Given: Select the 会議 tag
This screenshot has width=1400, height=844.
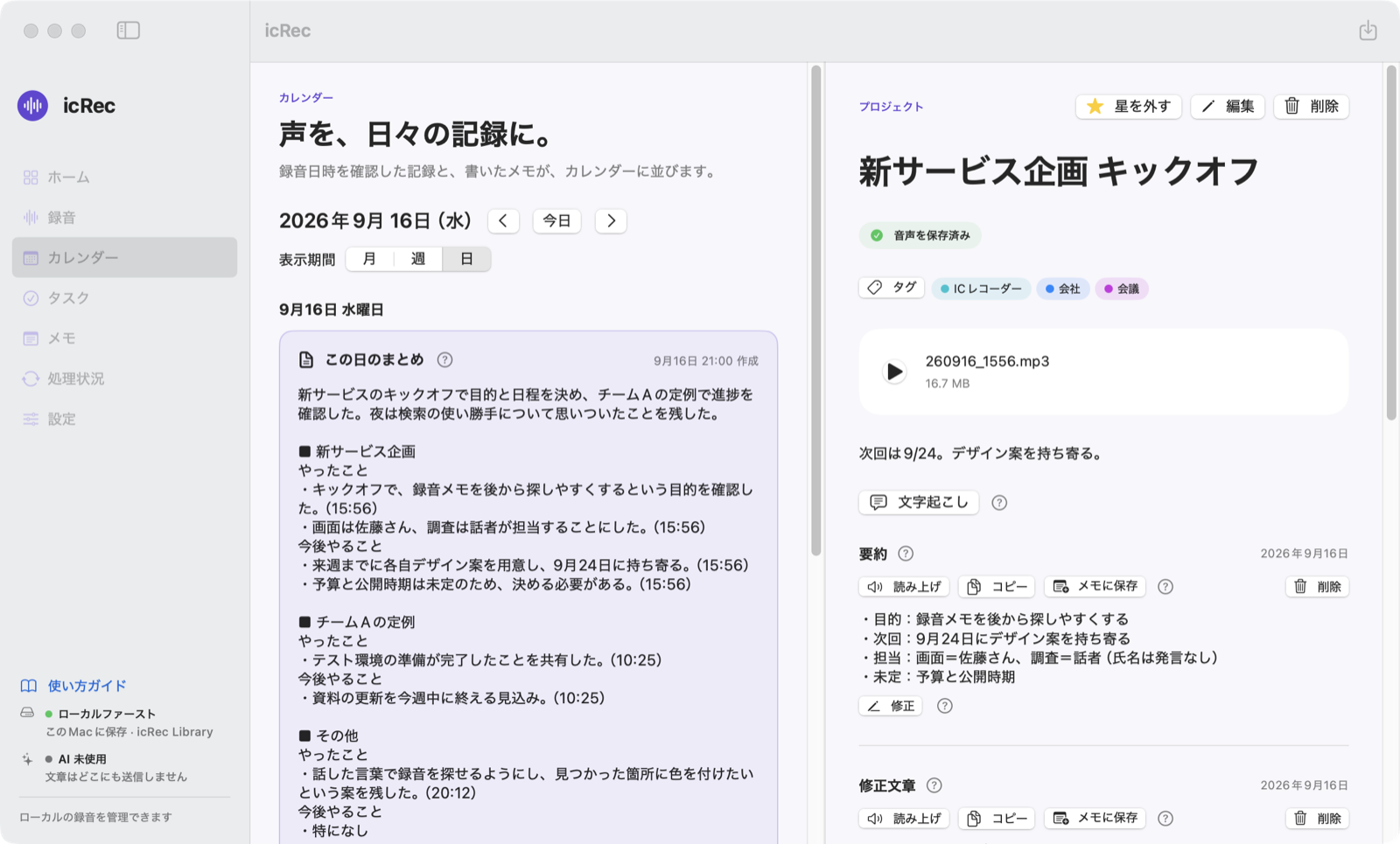Looking at the screenshot, I should tap(1122, 289).
